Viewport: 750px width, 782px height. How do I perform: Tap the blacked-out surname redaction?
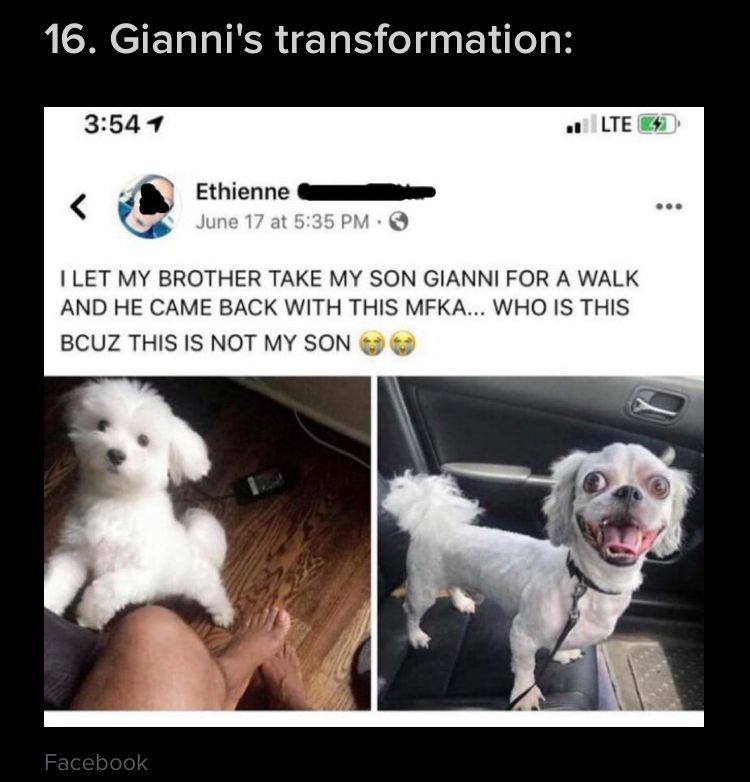coord(367,192)
